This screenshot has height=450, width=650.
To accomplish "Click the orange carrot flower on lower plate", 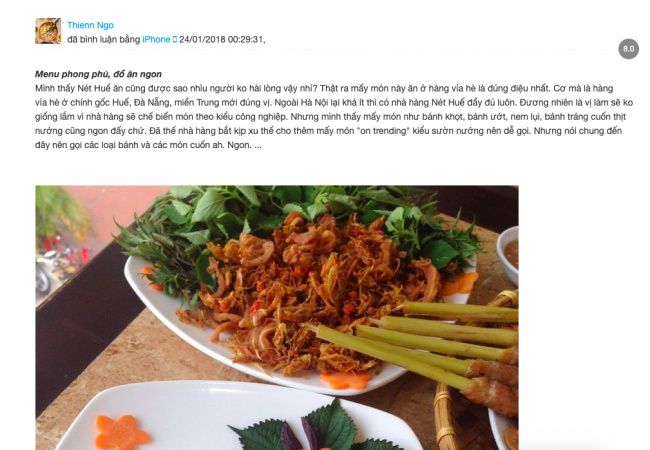I will coord(121,433).
